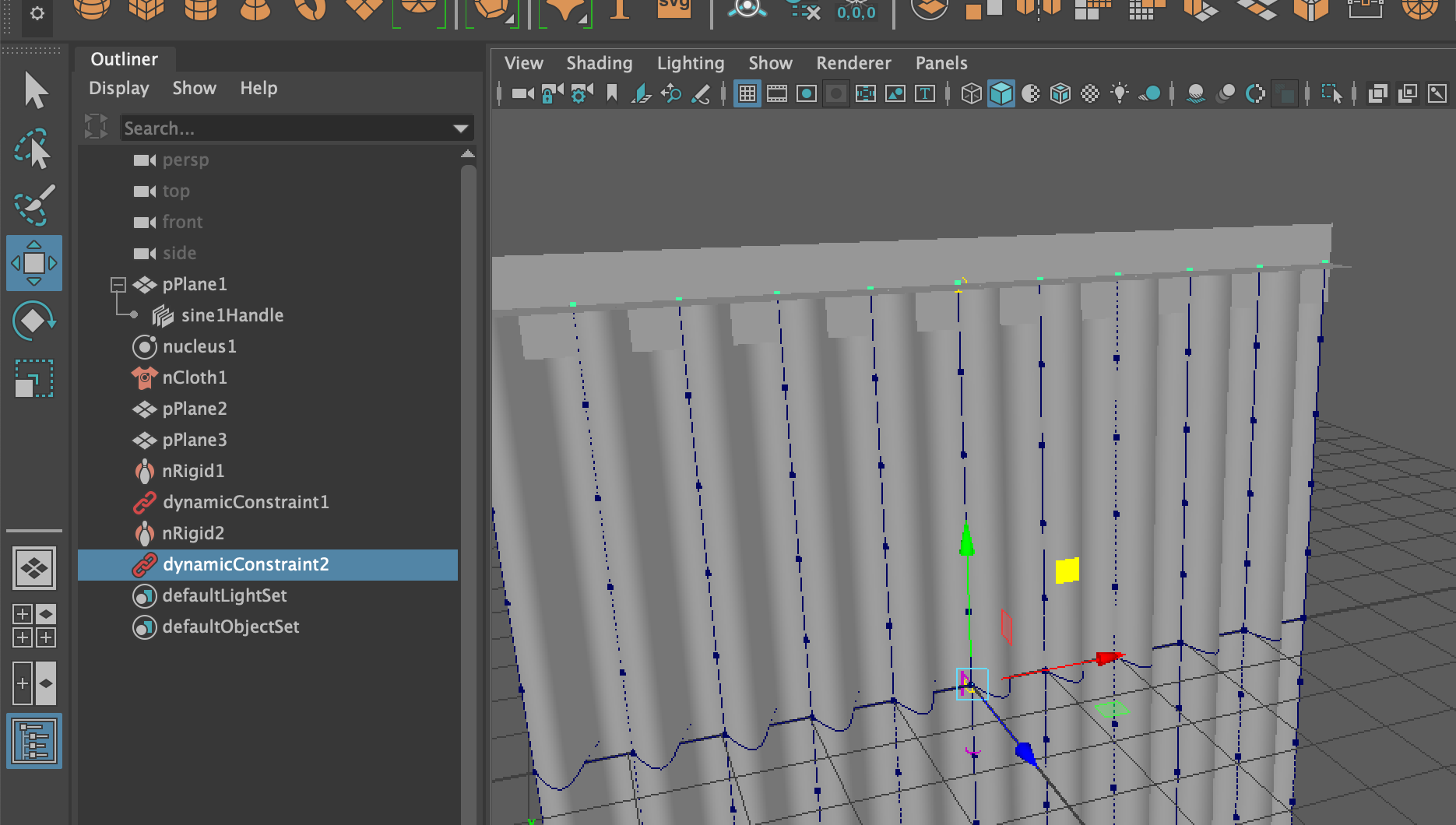Click the Grease Pencil icon
Image resolution: width=1456 pixels, height=825 pixels.
pos(701,94)
